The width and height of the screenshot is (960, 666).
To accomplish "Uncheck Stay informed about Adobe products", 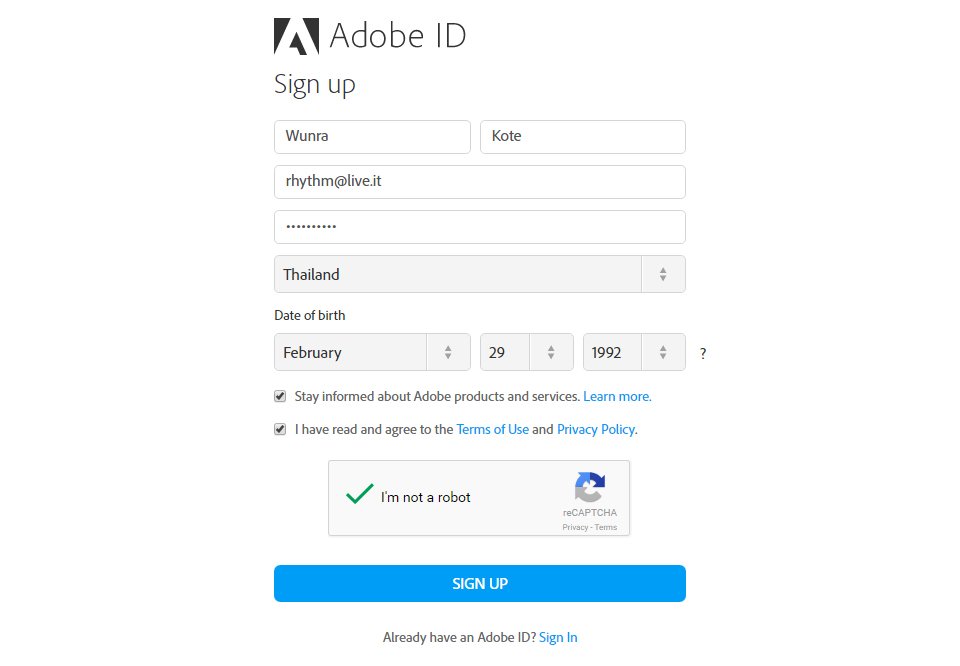I will point(281,396).
